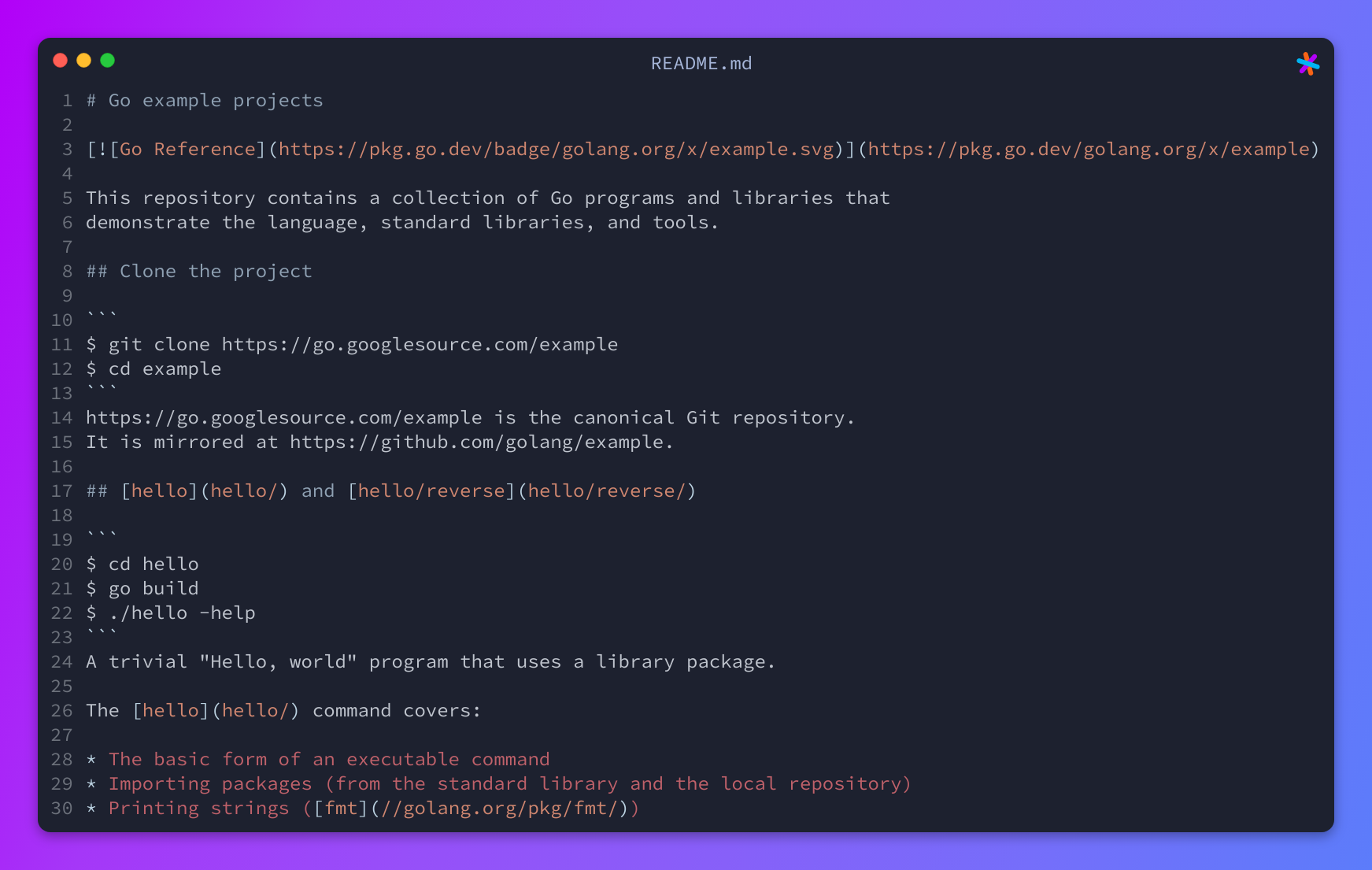
Task: Click the git clone command line
Action: [352, 344]
